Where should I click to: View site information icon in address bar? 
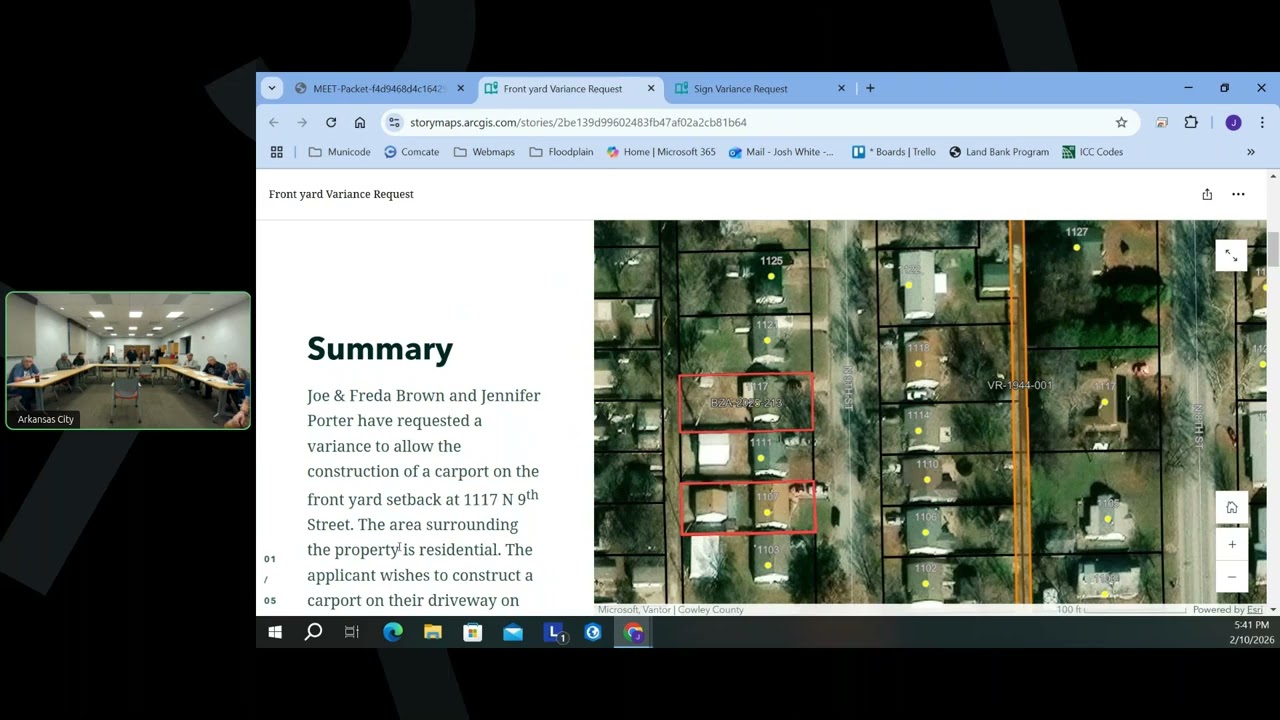[394, 122]
